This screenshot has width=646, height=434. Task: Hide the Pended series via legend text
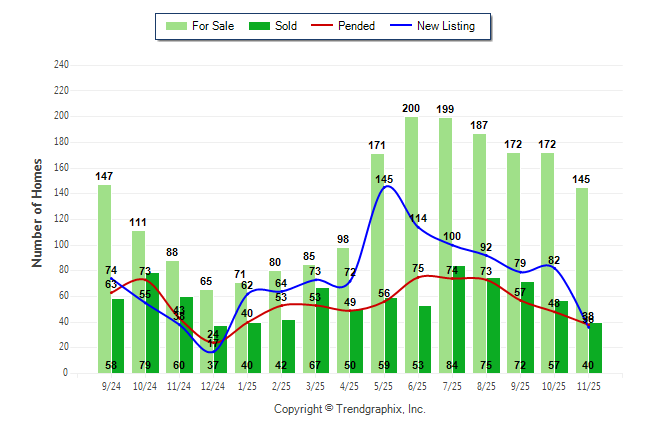(357, 26)
